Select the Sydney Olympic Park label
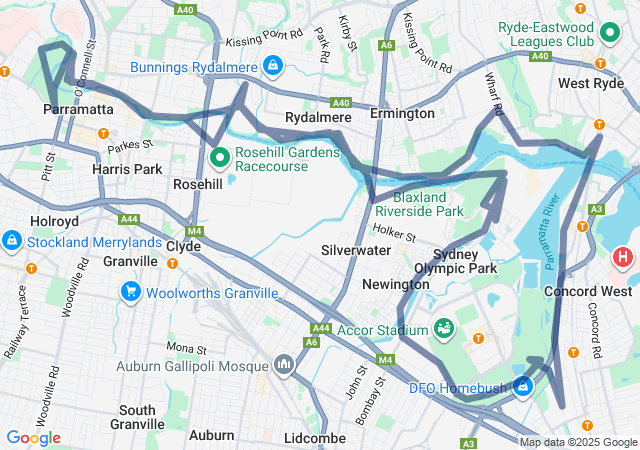 (456, 261)
